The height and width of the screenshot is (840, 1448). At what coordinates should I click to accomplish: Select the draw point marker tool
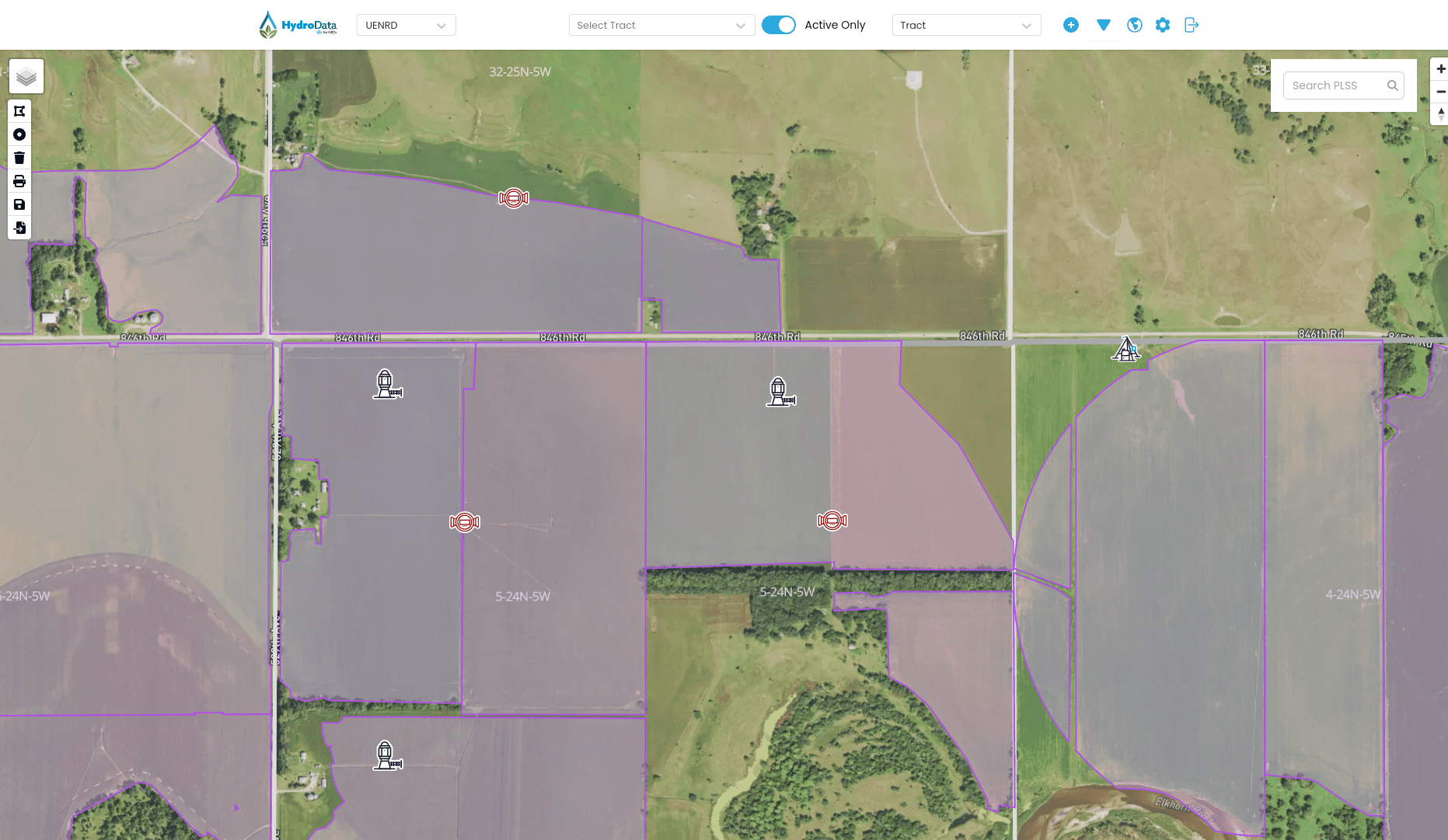(x=19, y=134)
